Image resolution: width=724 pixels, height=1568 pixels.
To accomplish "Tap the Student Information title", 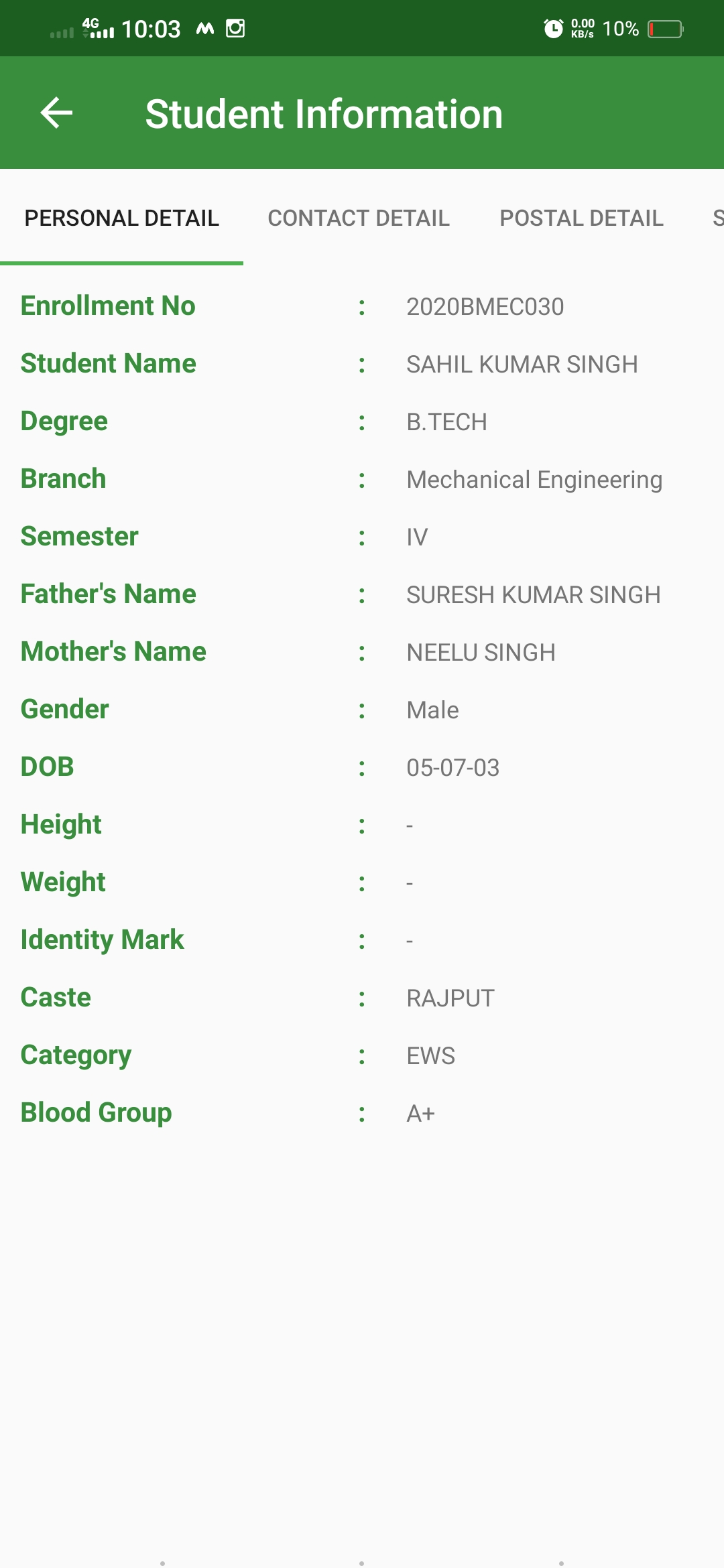I will coord(324,113).
